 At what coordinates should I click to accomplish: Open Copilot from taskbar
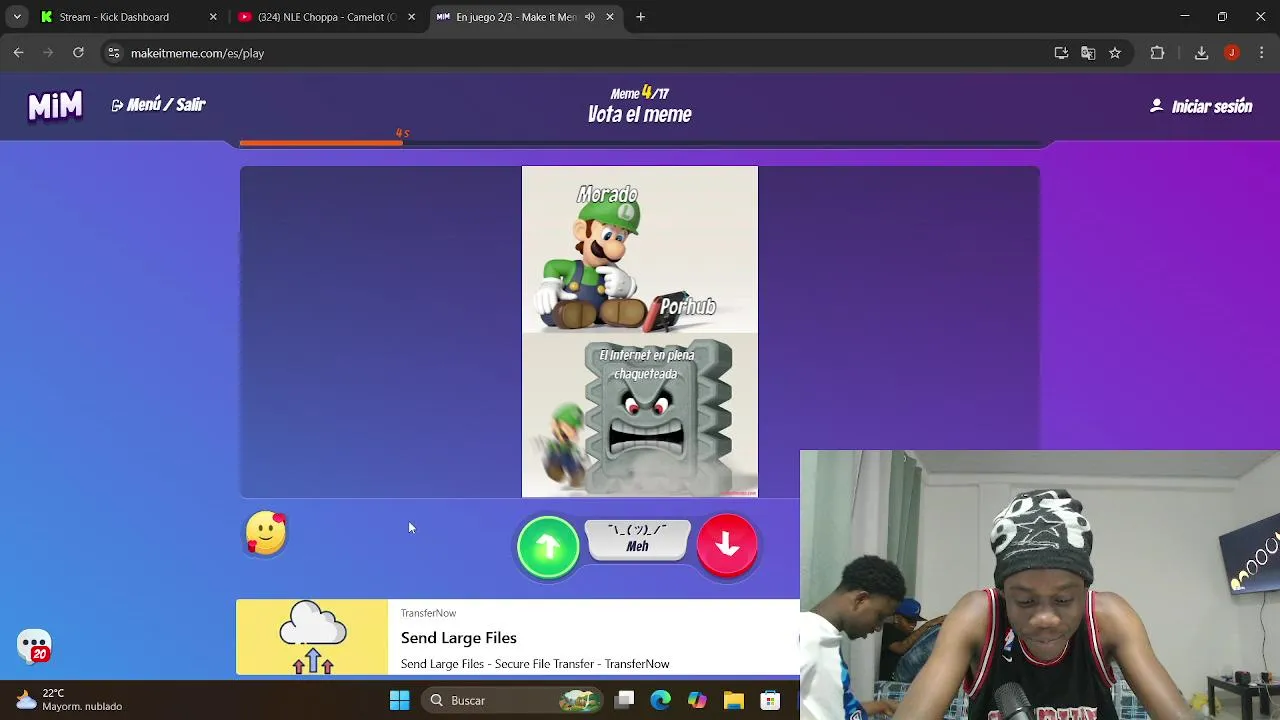click(697, 700)
